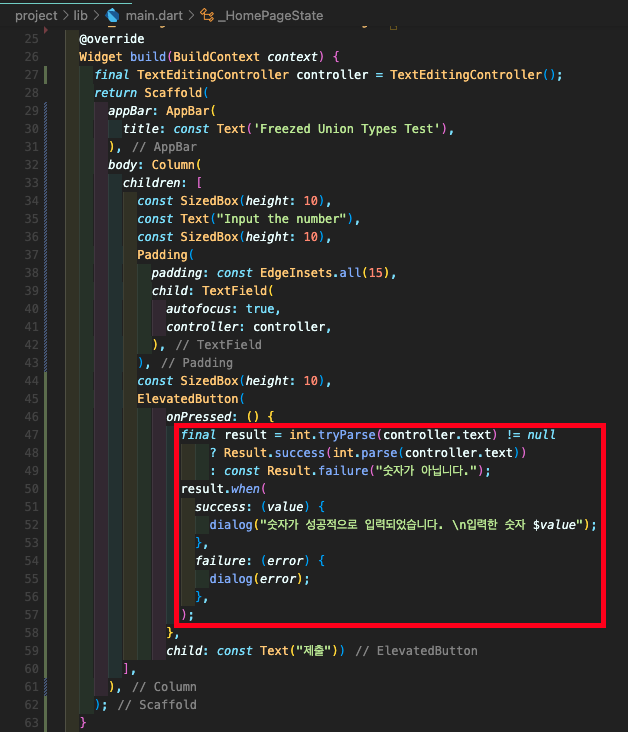
Task: Click the onPressed property on line 46
Action: point(198,417)
